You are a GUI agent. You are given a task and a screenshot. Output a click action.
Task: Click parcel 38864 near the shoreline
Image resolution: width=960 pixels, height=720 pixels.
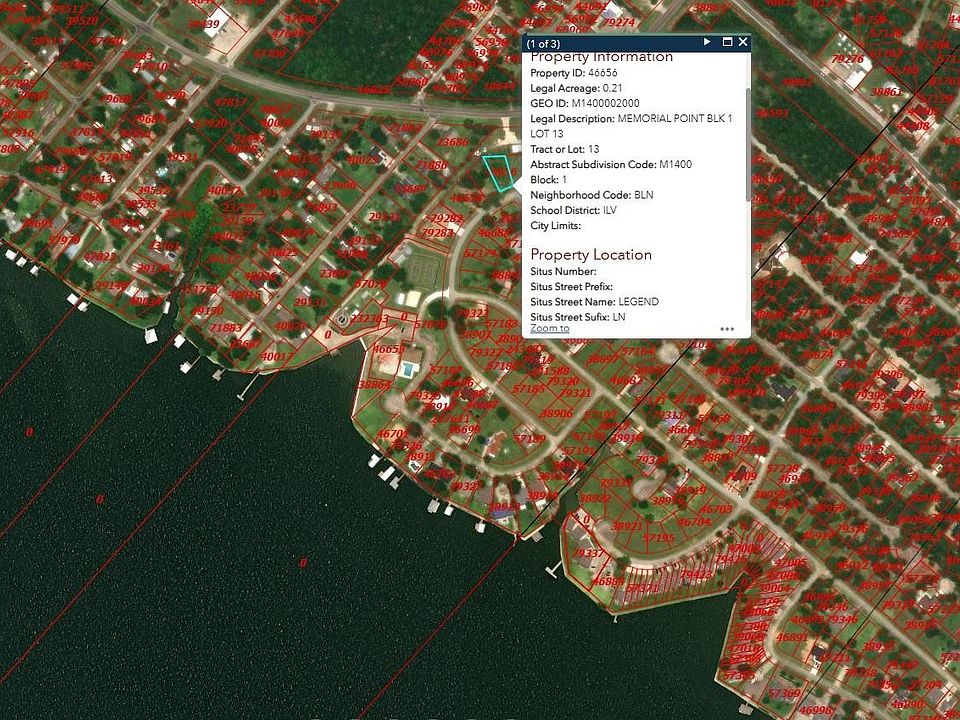pyautogui.click(x=374, y=385)
